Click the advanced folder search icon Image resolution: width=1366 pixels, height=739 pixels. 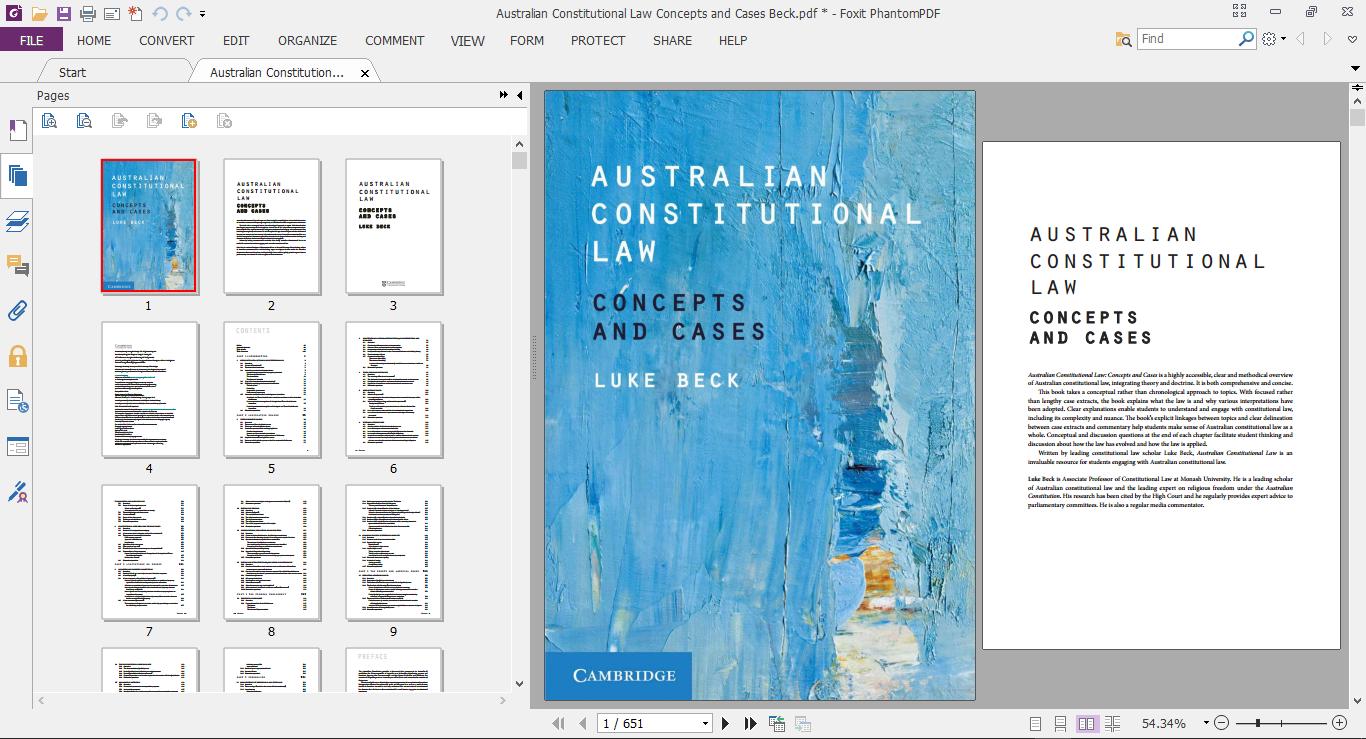[x=1123, y=39]
